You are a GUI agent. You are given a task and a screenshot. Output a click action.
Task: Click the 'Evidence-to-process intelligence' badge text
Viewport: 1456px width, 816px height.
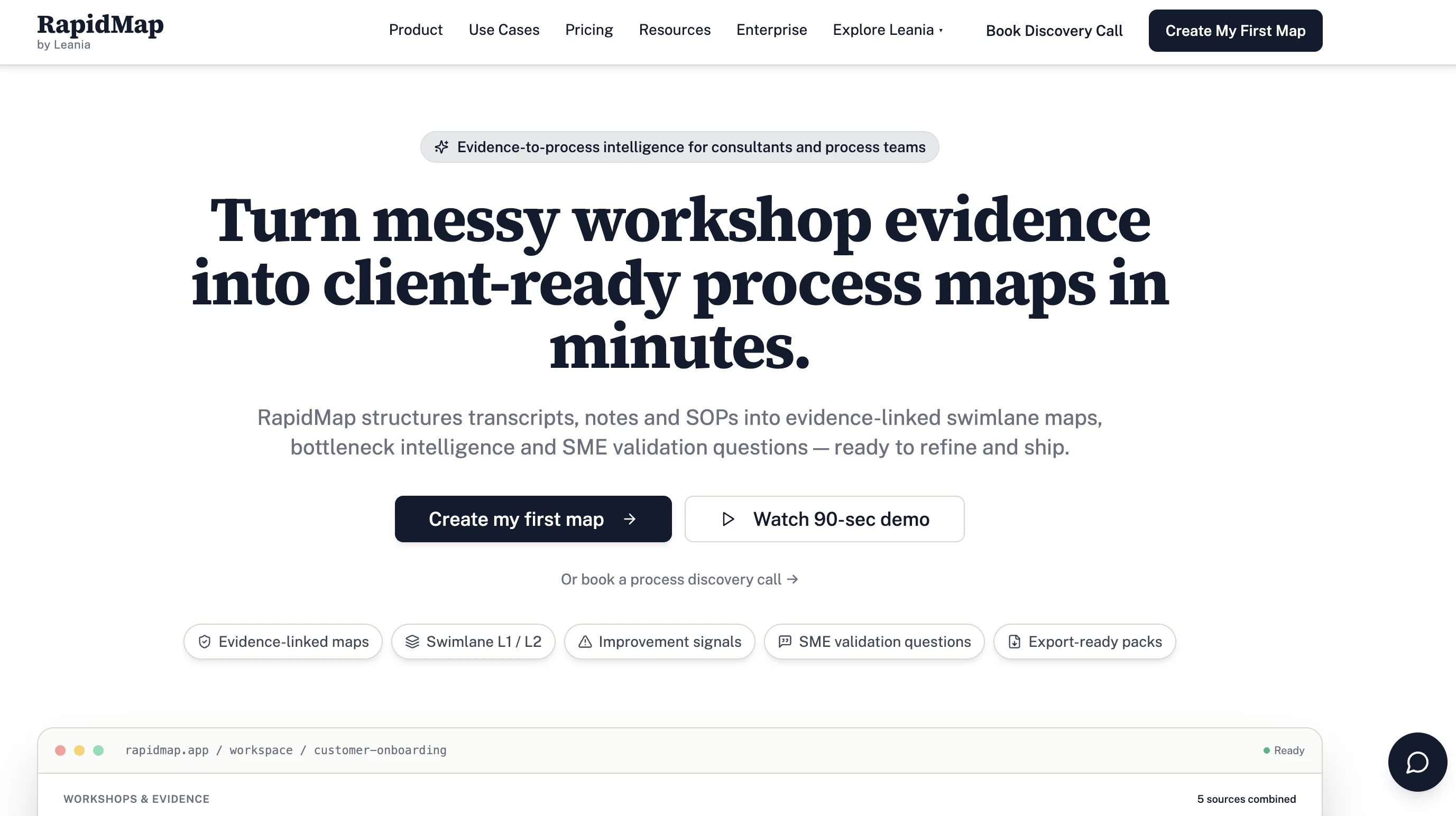pos(692,147)
